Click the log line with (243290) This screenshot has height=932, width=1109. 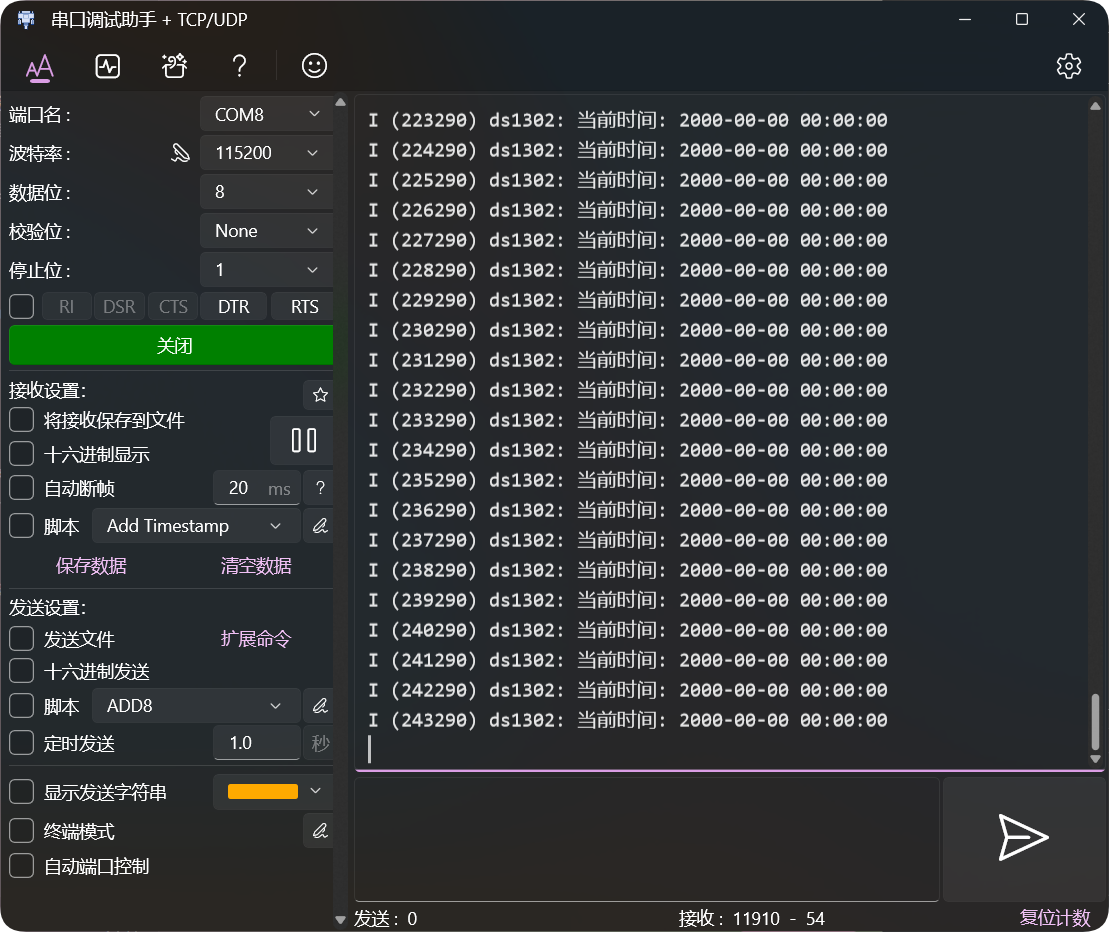628,720
